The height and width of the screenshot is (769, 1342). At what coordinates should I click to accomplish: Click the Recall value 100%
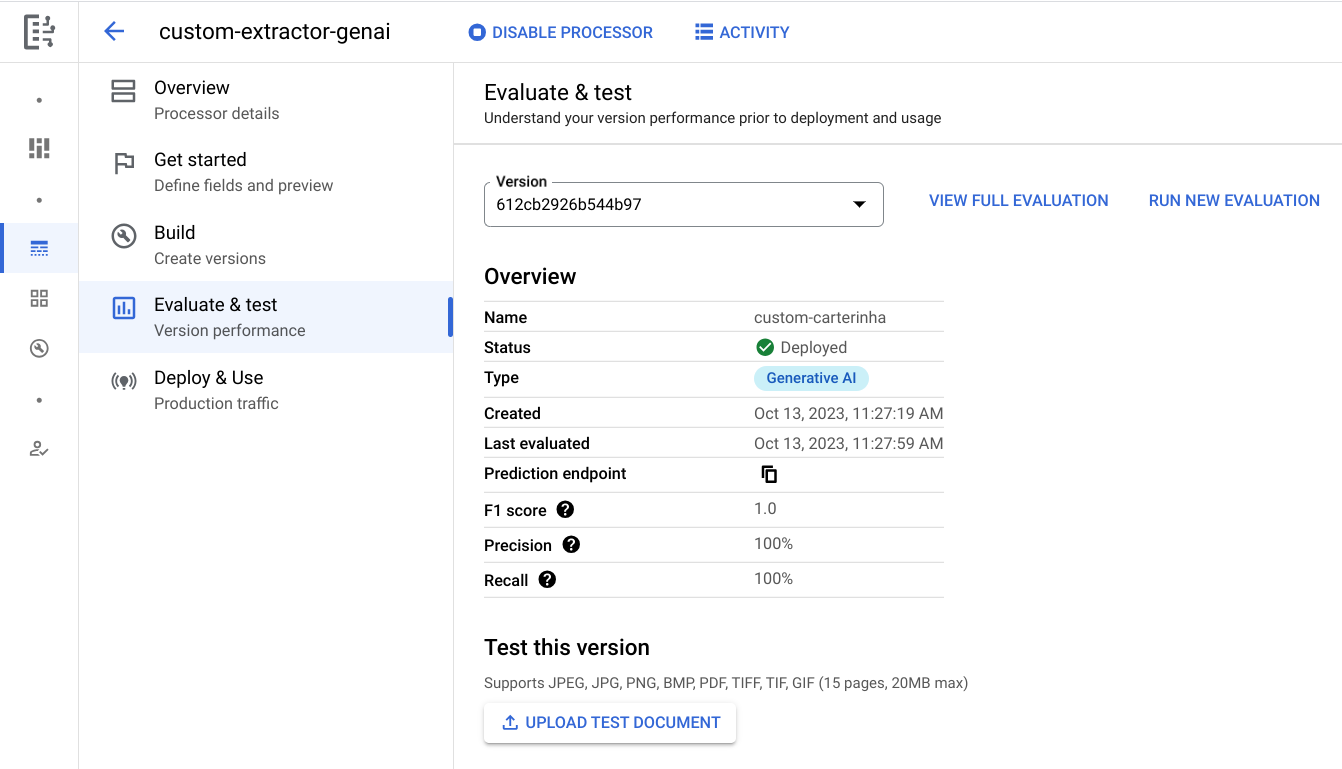[774, 579]
